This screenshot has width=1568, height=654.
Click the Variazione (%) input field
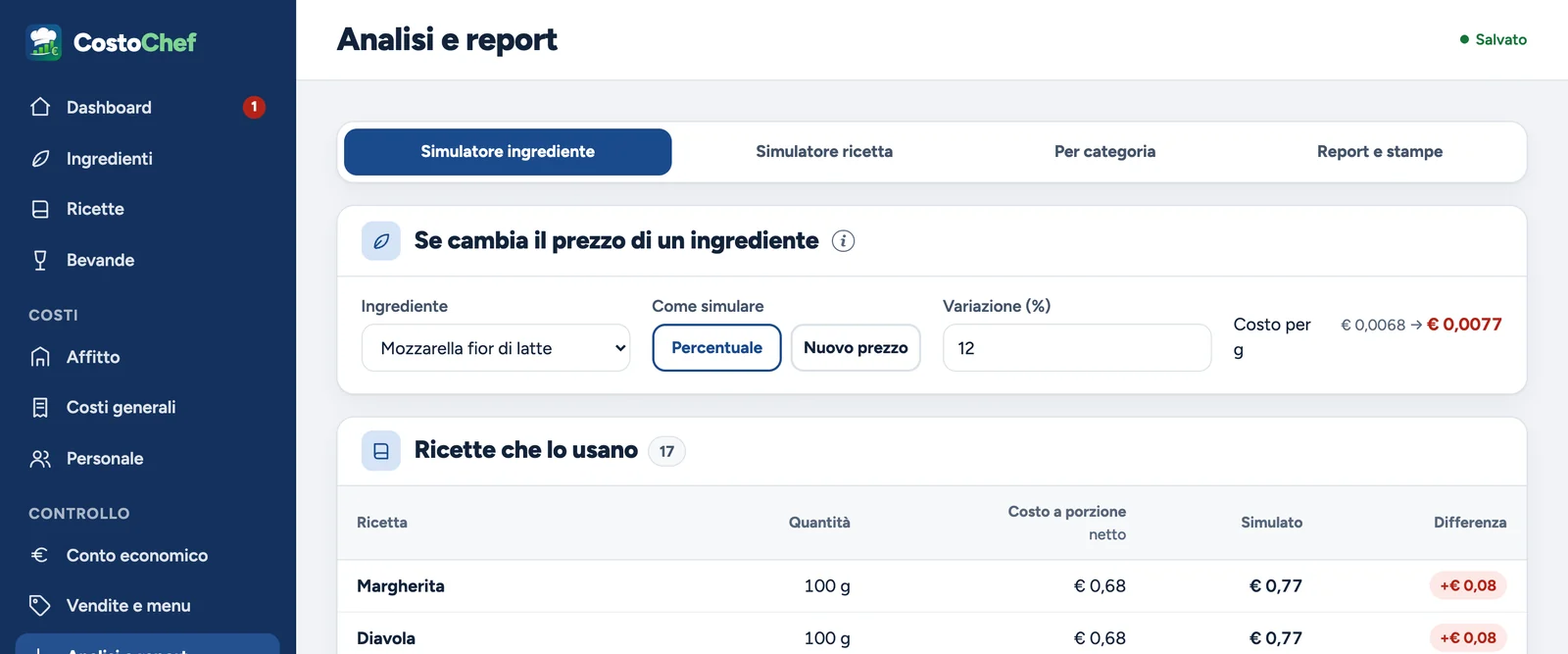1077,348
